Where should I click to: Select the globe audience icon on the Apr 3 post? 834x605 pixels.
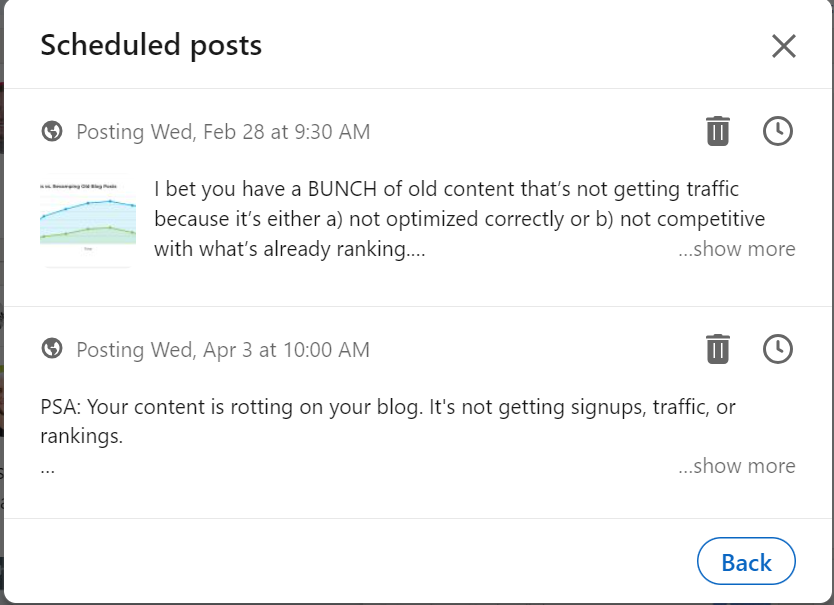(52, 349)
